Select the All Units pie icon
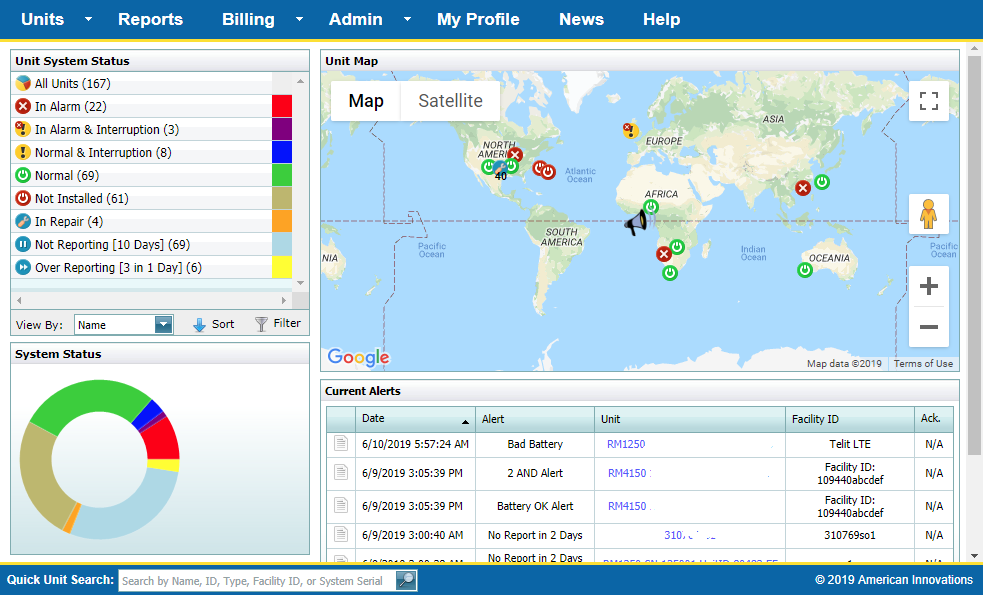The image size is (983, 595). [23, 83]
